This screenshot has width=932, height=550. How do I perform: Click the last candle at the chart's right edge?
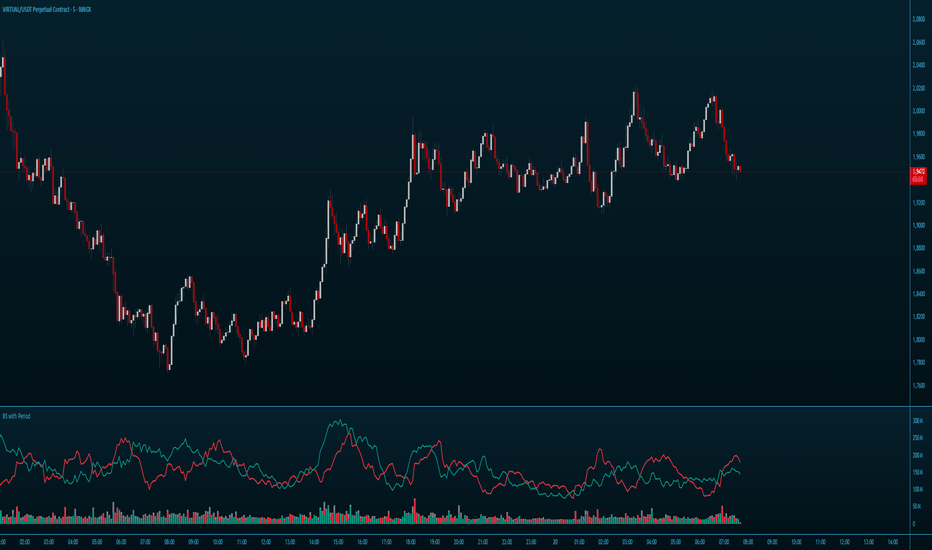pos(739,170)
